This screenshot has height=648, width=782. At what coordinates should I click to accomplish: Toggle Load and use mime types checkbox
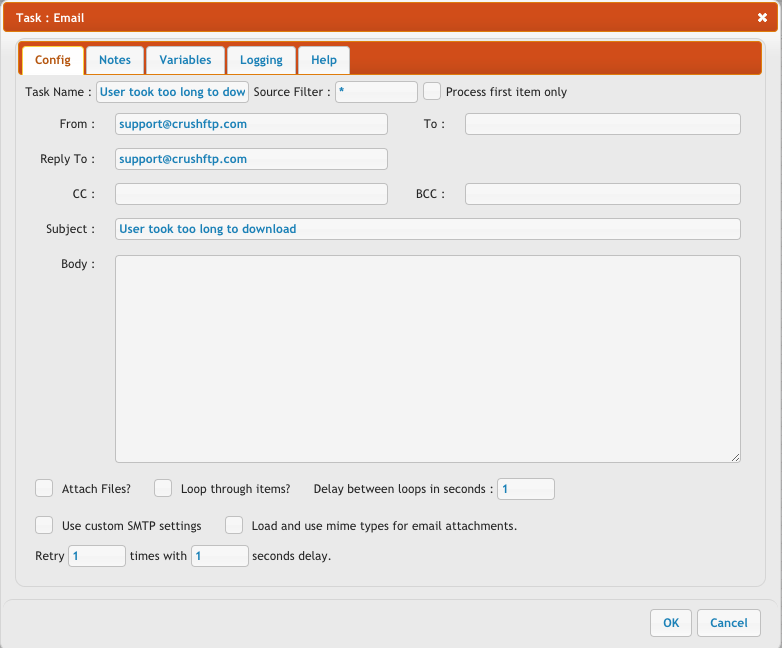tap(234, 525)
